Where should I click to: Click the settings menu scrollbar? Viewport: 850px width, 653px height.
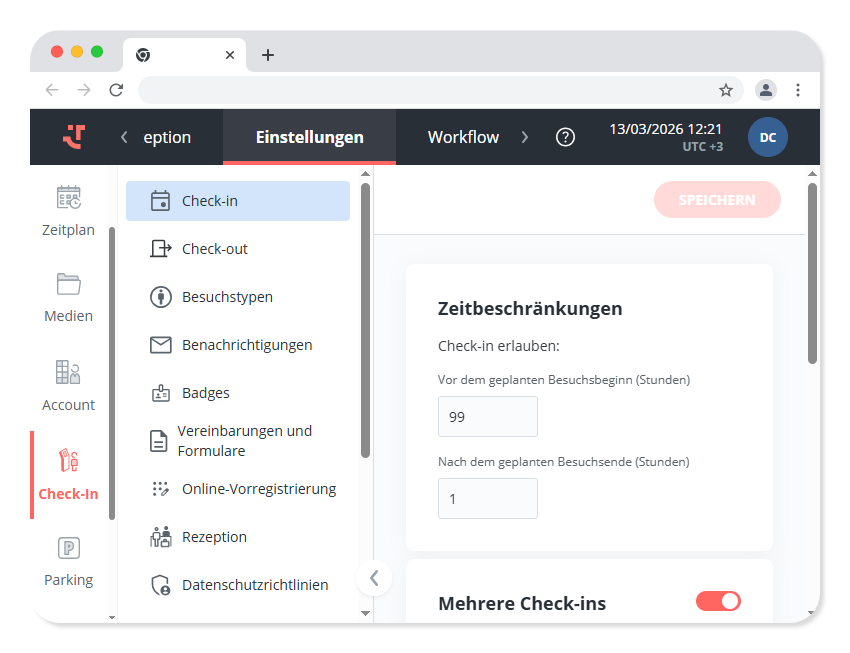[365, 320]
